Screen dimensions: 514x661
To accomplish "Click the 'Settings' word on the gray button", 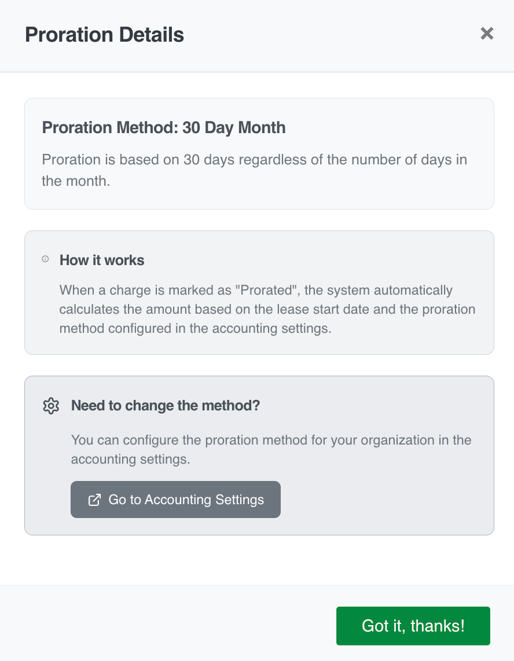I will [x=240, y=500].
